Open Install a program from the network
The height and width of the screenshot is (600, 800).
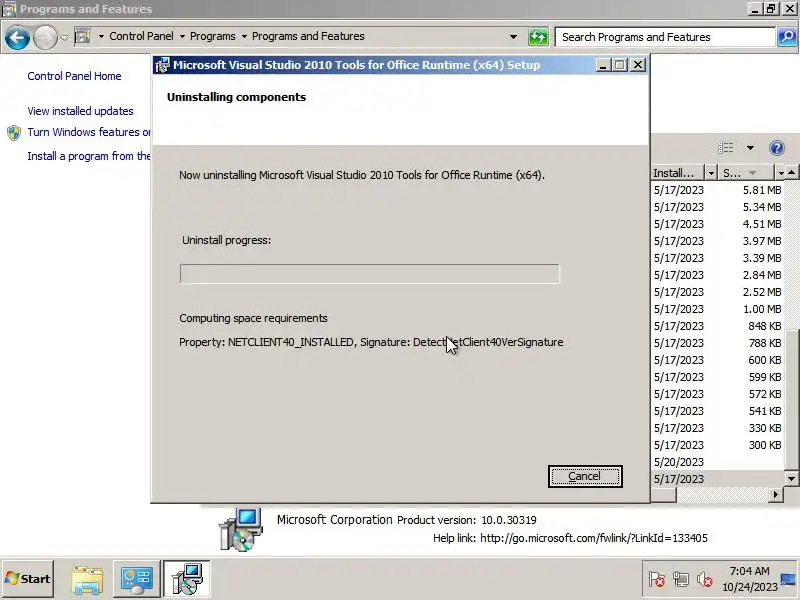pyautogui.click(x=89, y=156)
